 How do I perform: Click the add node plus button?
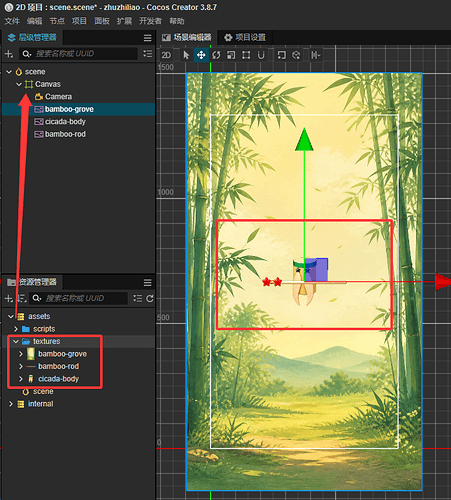tap(9, 54)
